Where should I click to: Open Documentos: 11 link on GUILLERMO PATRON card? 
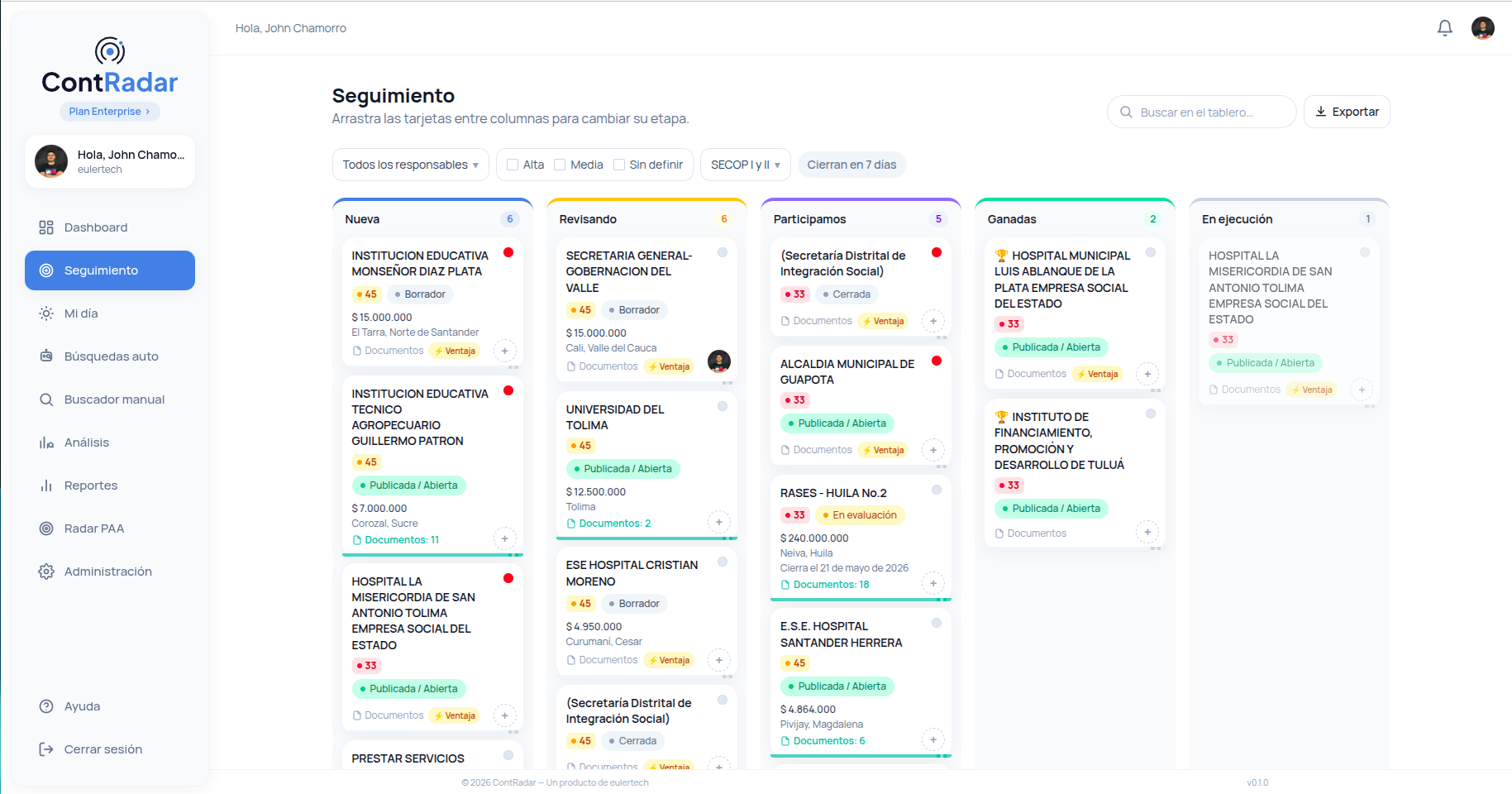395,540
